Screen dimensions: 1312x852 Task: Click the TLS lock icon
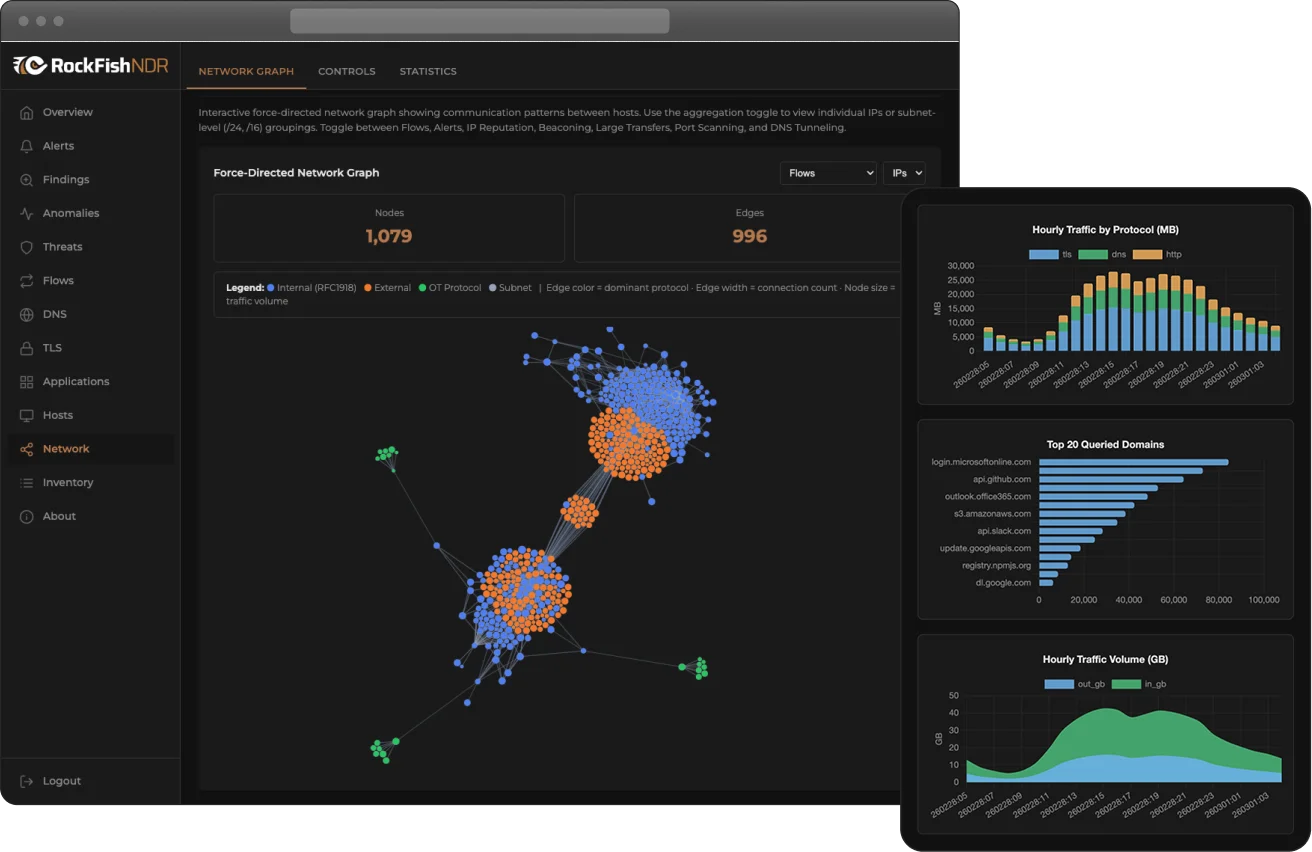[28, 347]
